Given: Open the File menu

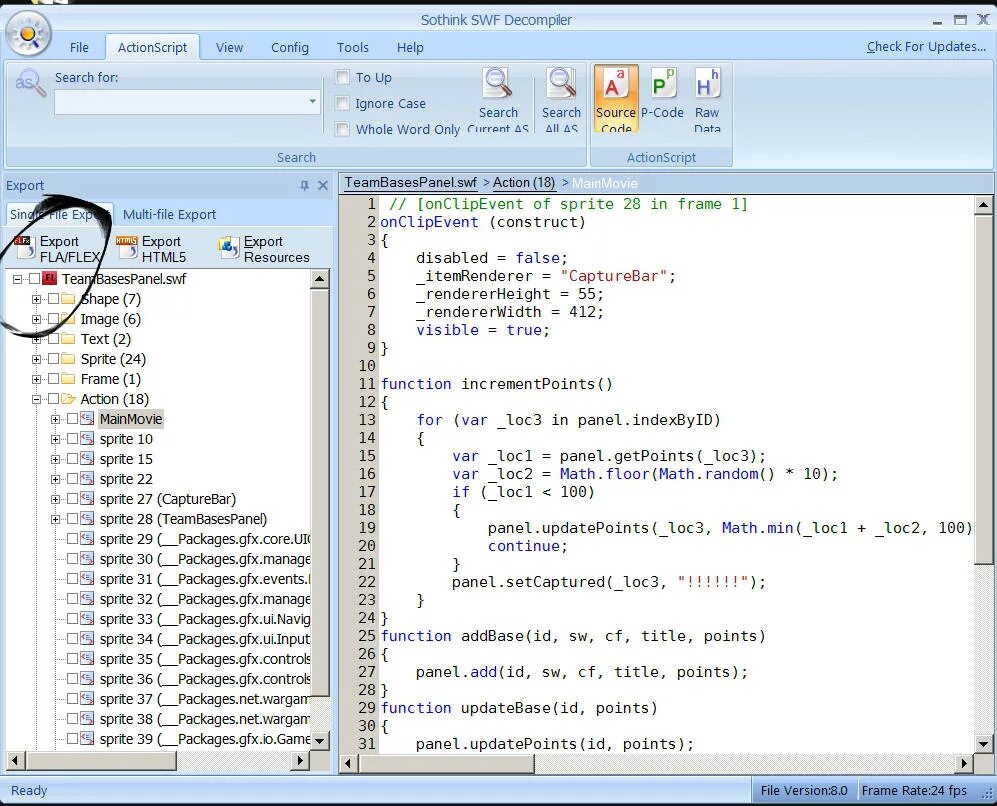Looking at the screenshot, I should (x=79, y=48).
